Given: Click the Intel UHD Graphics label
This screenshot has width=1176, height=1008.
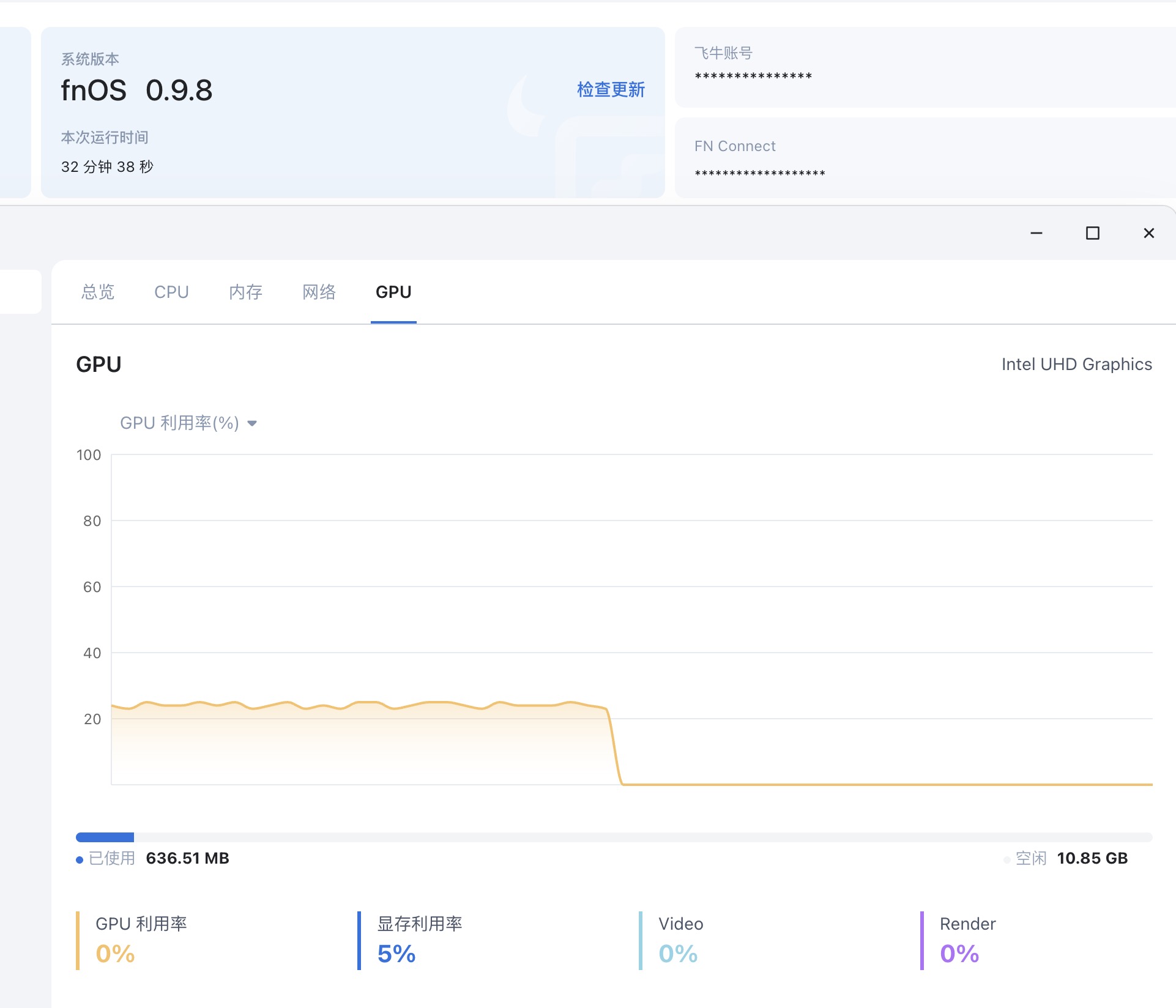Looking at the screenshot, I should point(1077,365).
